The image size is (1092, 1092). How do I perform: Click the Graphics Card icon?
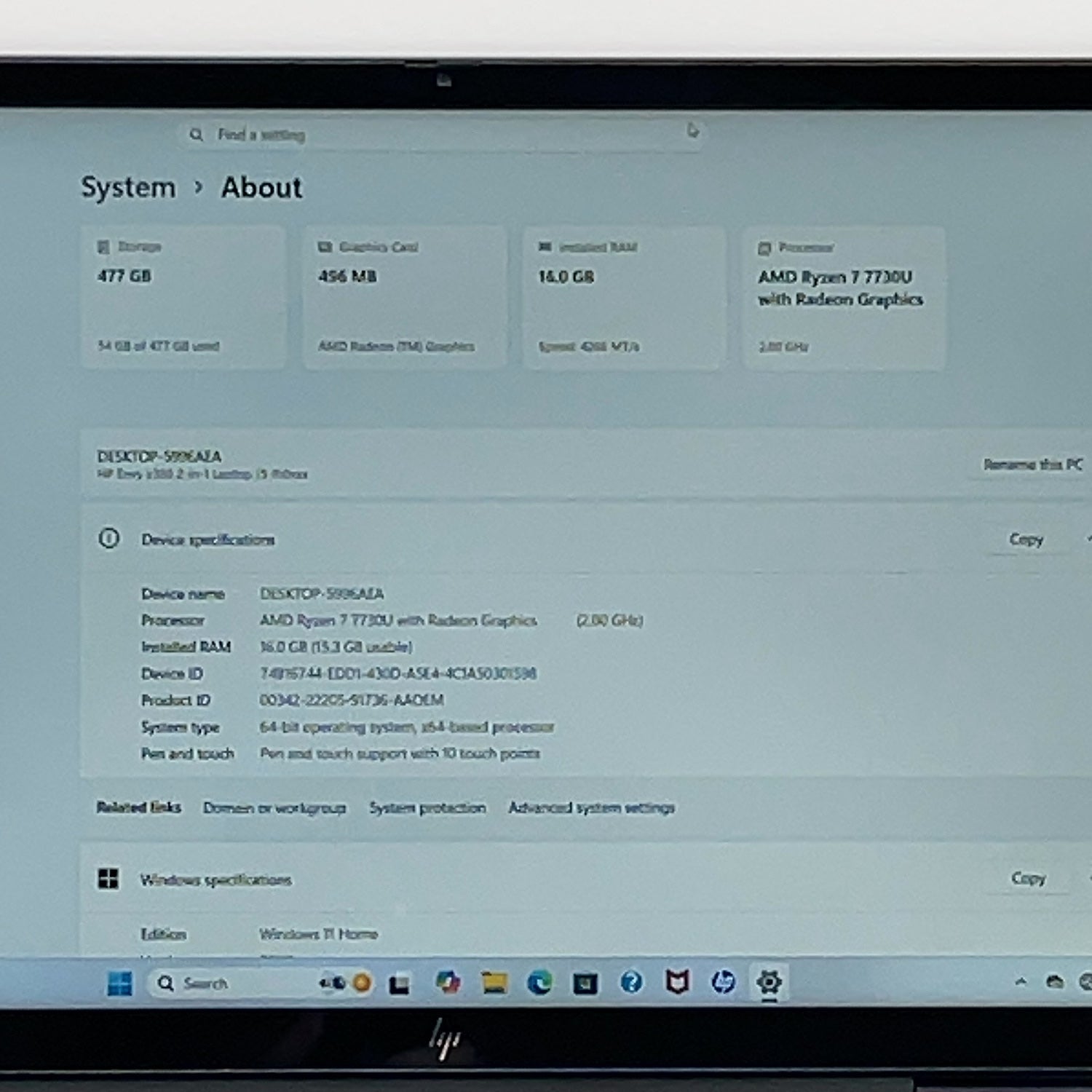tap(325, 247)
